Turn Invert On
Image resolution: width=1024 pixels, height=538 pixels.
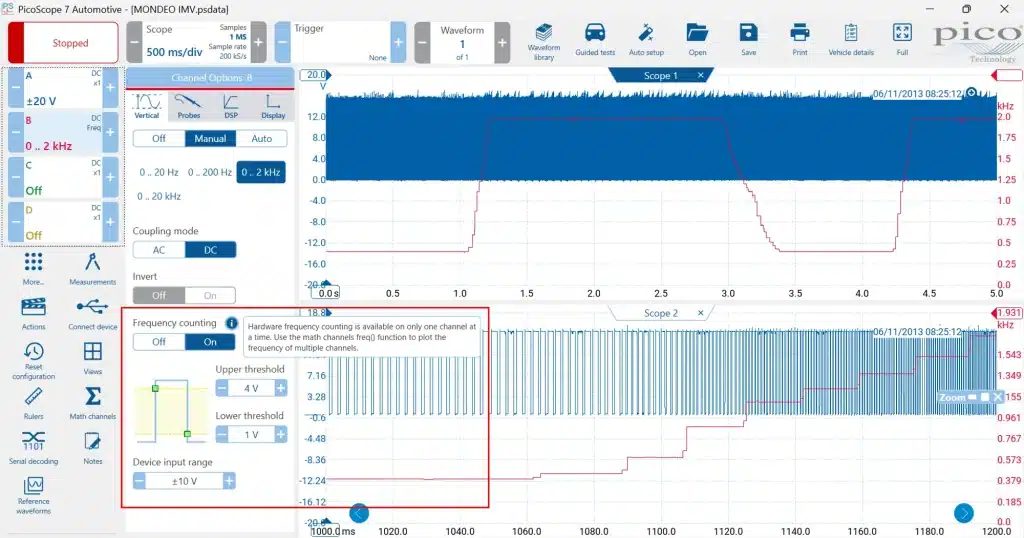(x=210, y=296)
